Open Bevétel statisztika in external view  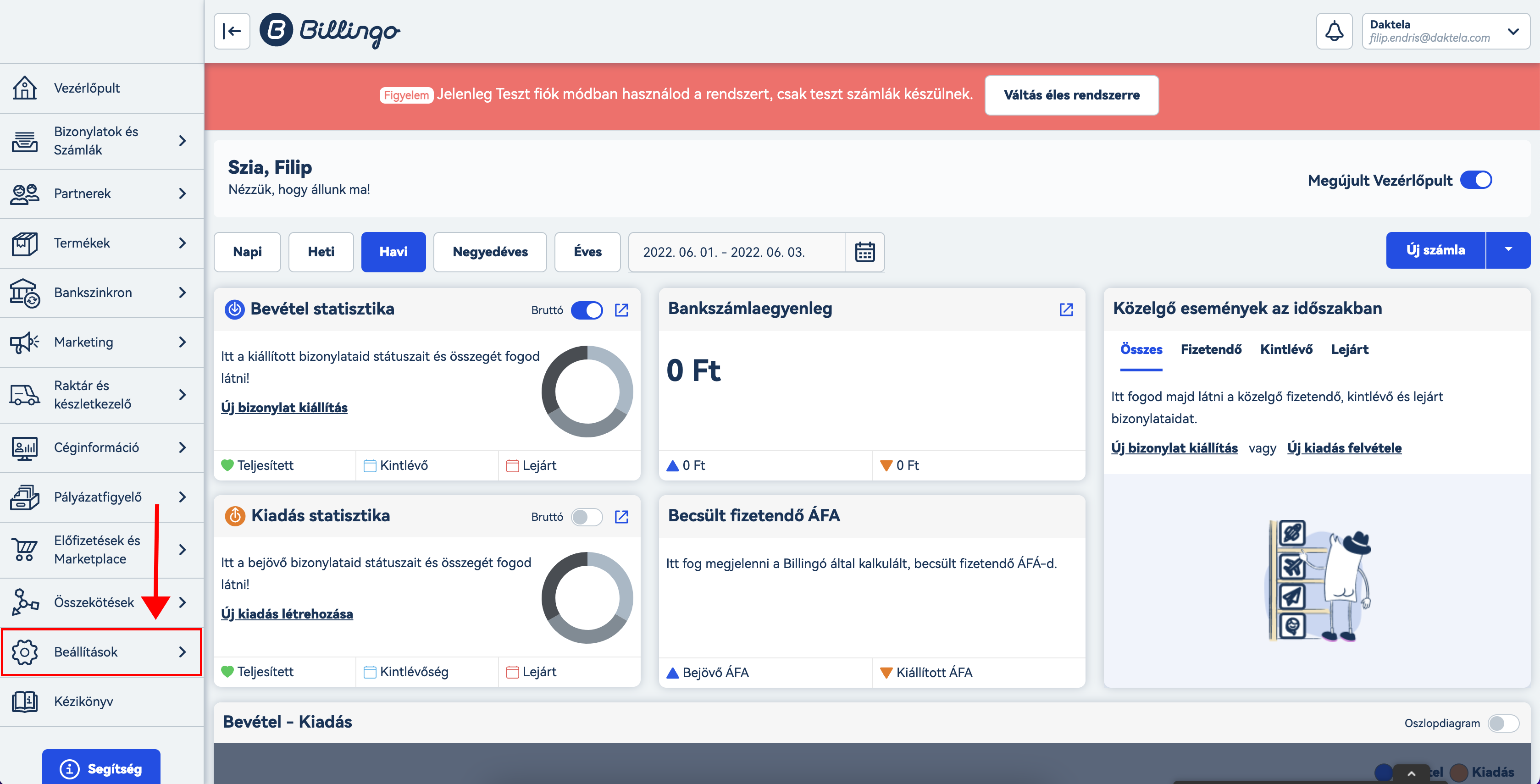621,309
